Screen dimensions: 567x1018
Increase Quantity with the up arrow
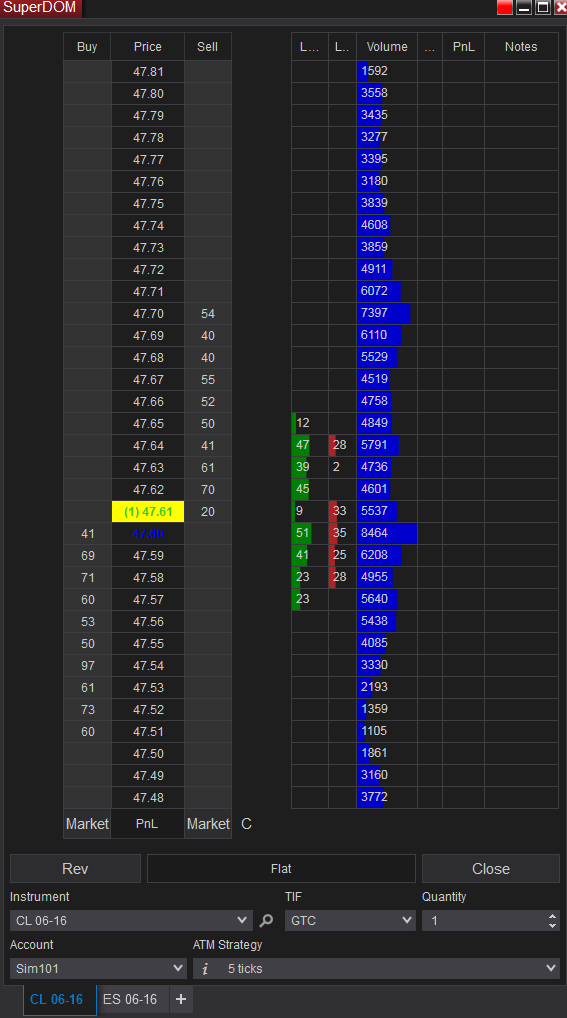point(552,916)
